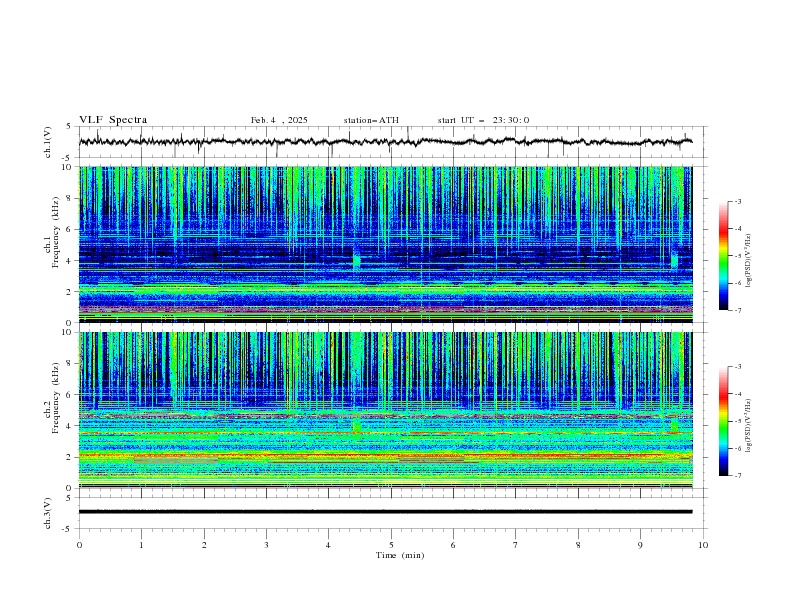Screen dimensions: 792x612
Task: Click the "-3" tick on the upper colorbar
Action: (738, 201)
